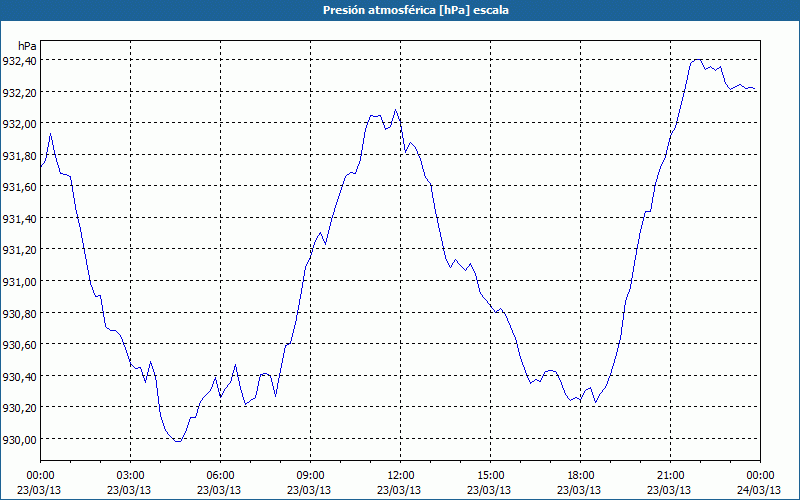Click the 930,20 y-axis value
This screenshot has height=500, width=800.
coord(19,408)
